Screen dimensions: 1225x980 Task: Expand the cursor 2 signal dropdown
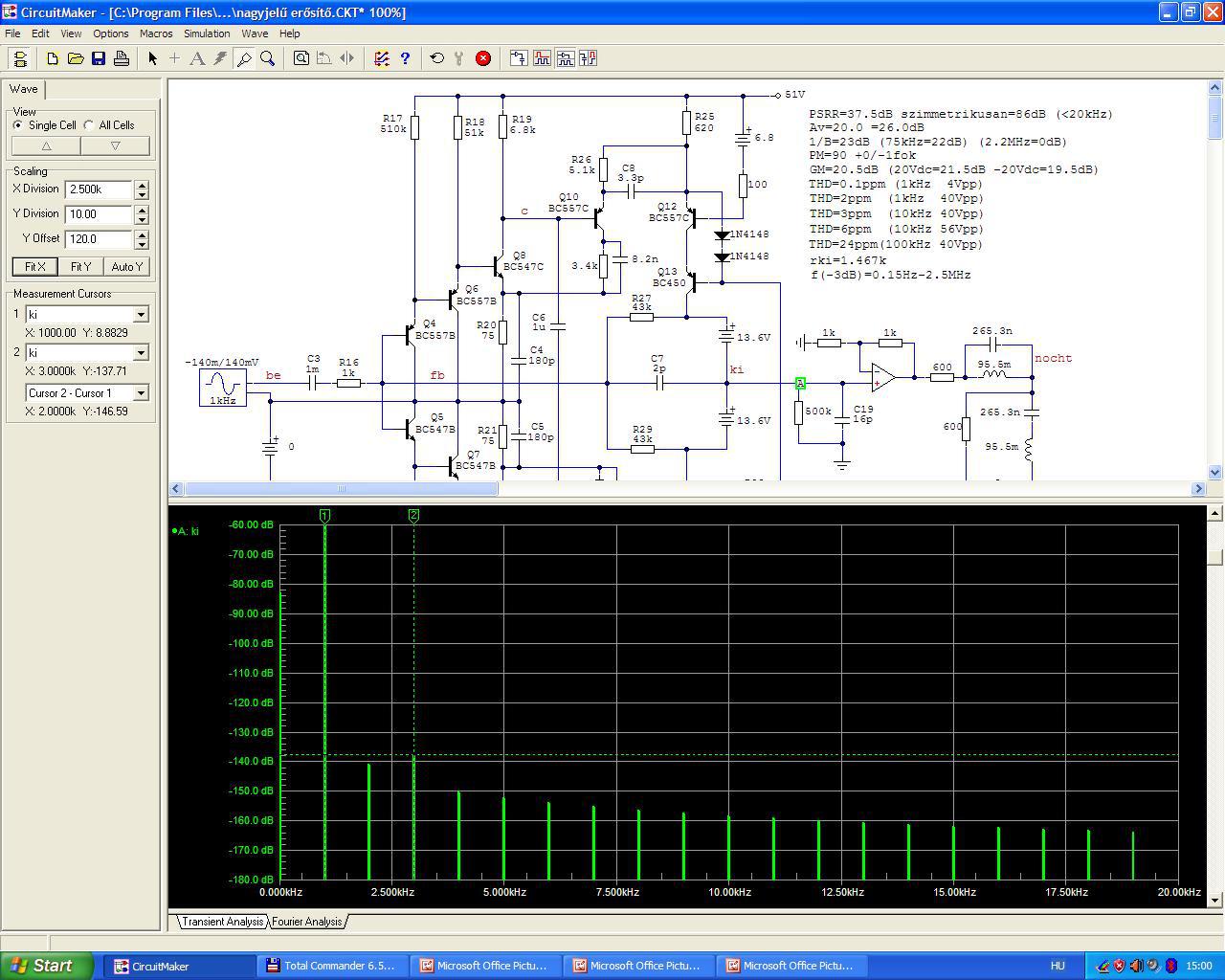141,353
